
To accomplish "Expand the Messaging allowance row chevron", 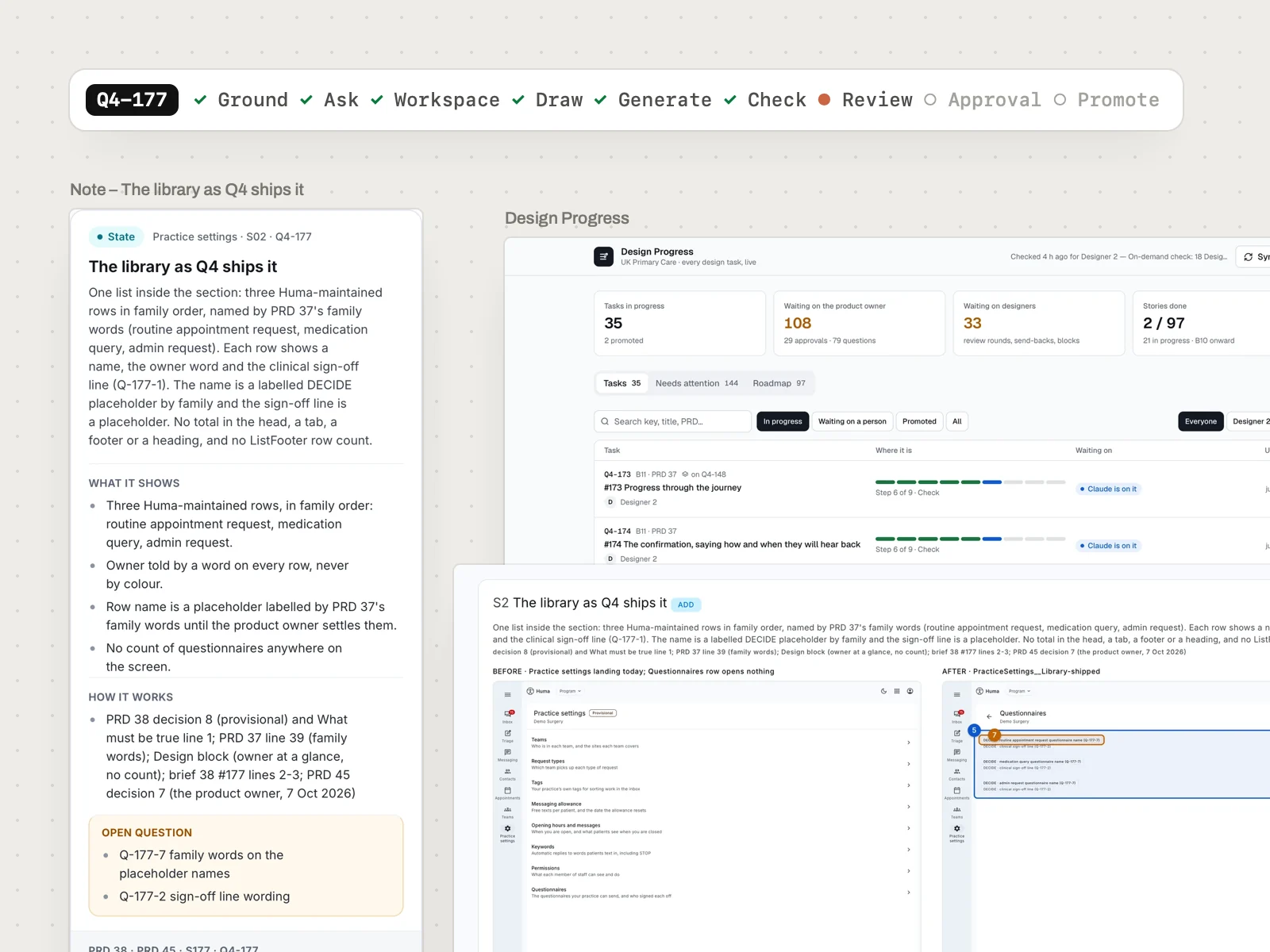I will tap(909, 807).
